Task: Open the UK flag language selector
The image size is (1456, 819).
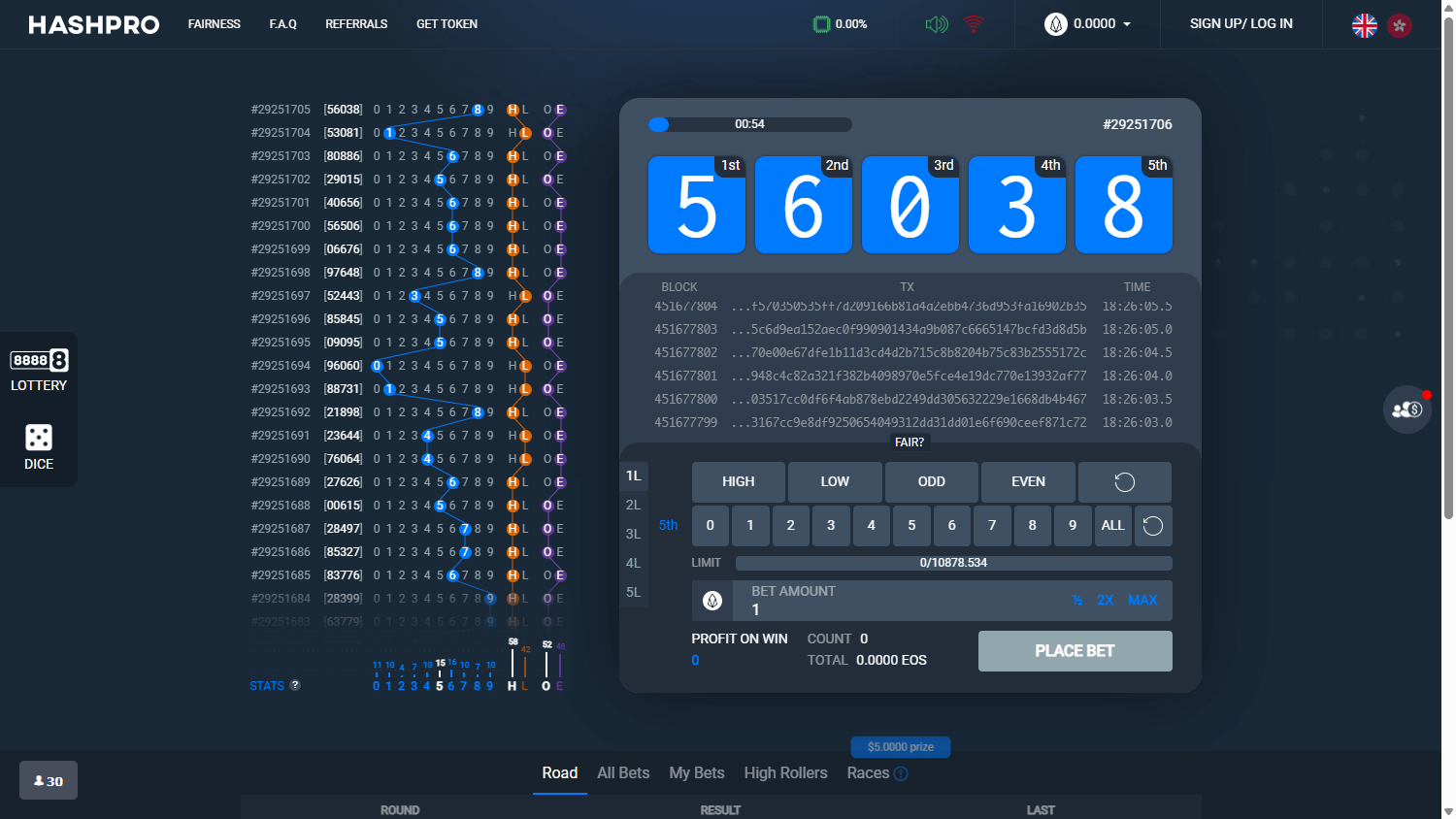Action: click(1365, 26)
